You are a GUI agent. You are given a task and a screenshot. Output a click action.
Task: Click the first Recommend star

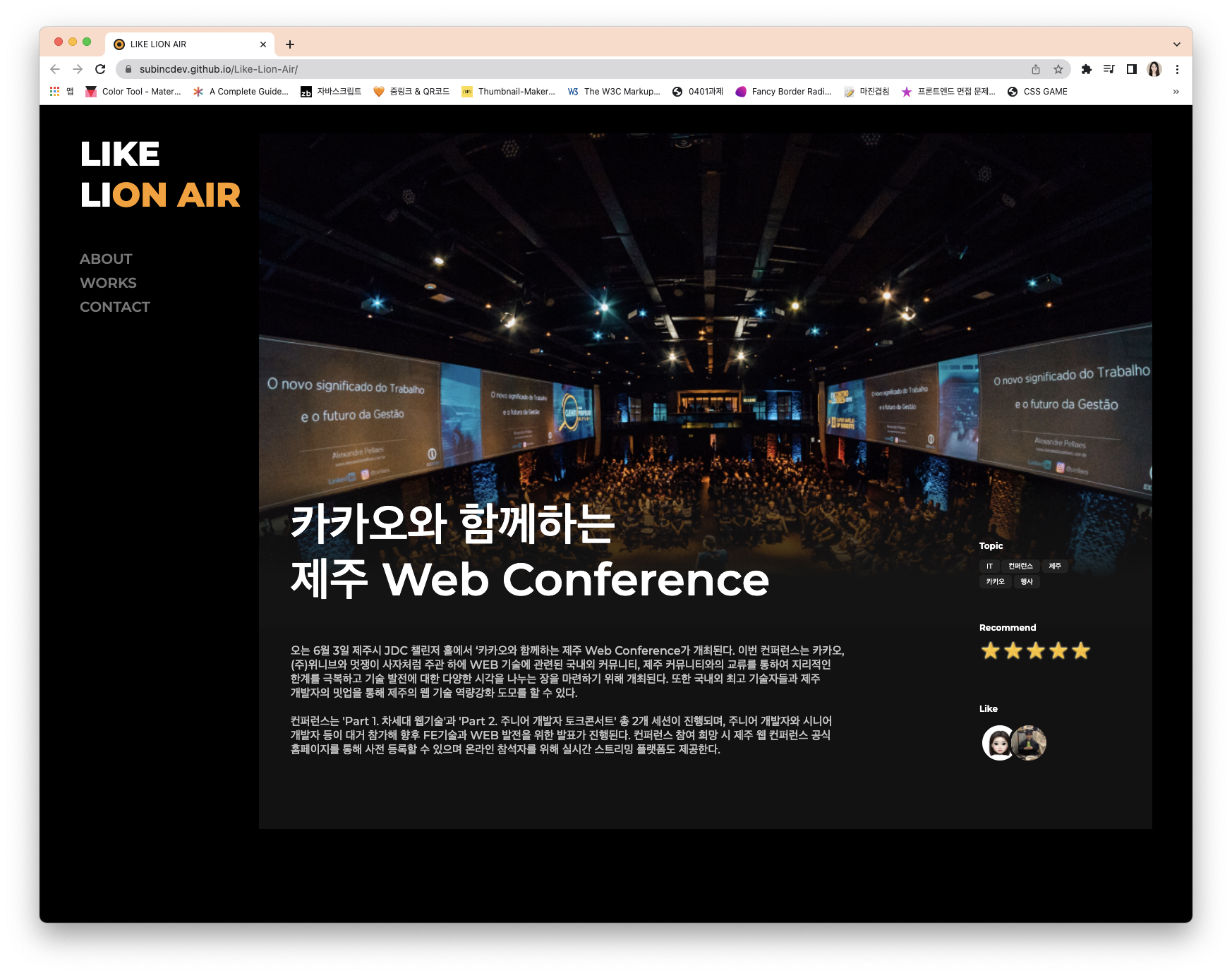(991, 650)
